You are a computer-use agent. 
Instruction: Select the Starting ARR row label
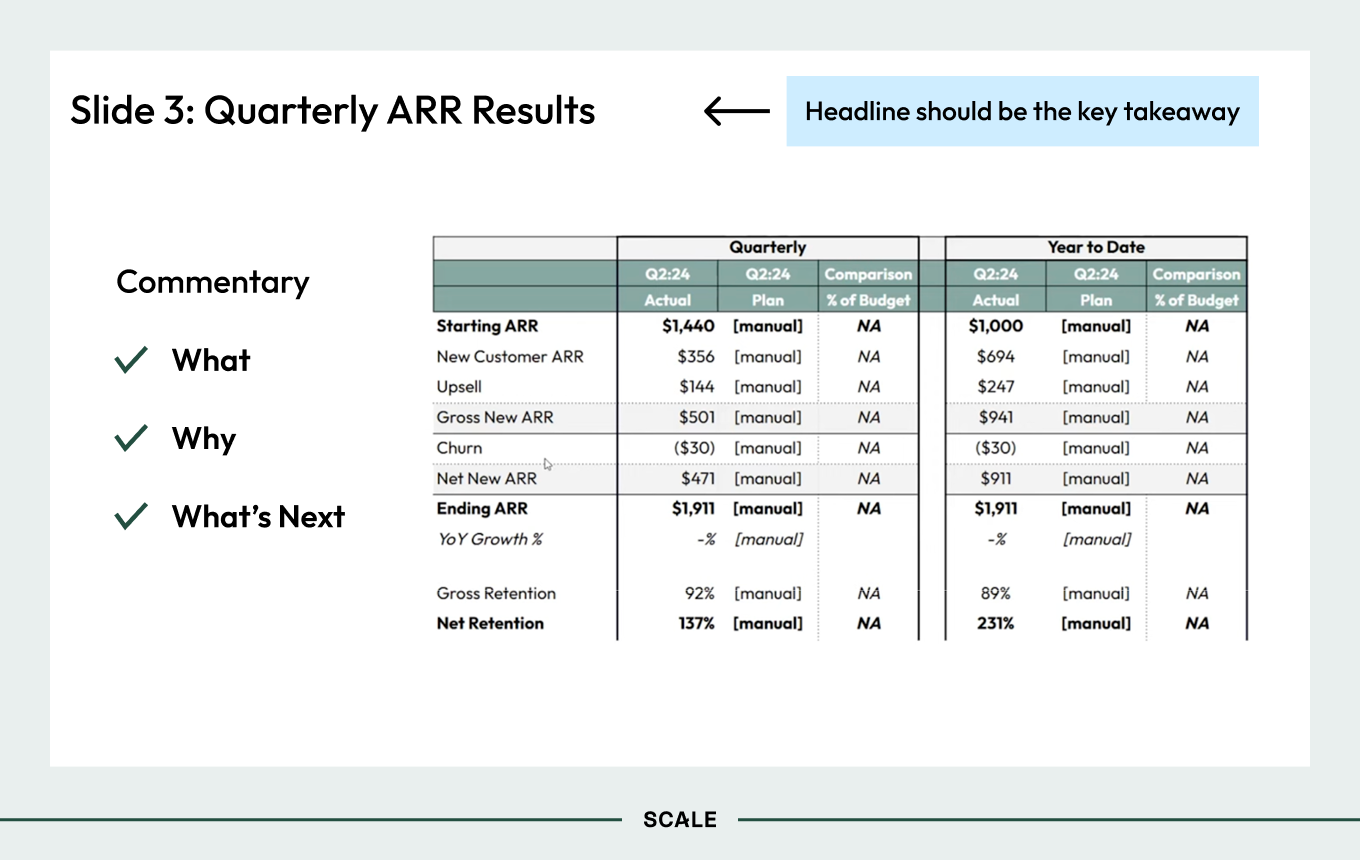click(x=483, y=326)
